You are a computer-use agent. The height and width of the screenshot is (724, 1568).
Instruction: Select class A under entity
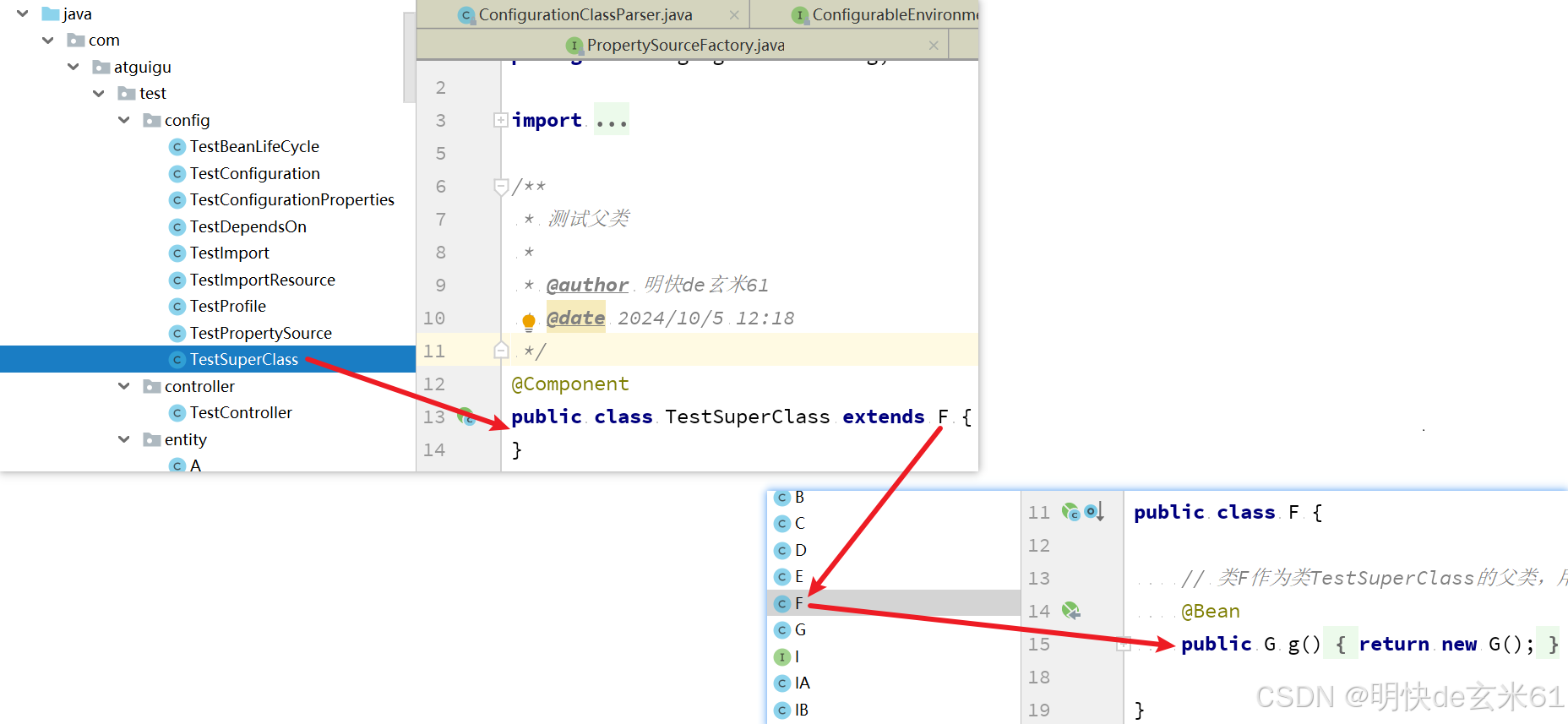pos(195,465)
